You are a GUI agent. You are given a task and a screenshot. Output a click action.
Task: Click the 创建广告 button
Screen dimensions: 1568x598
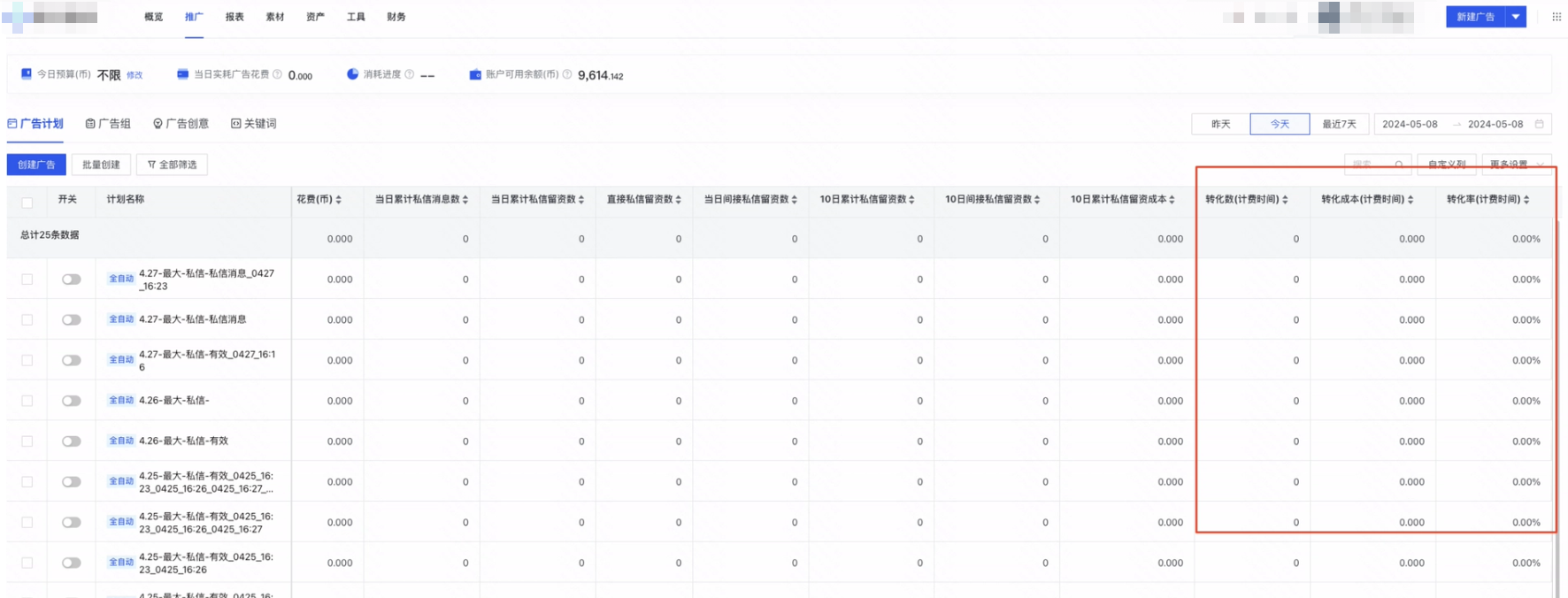click(x=36, y=165)
